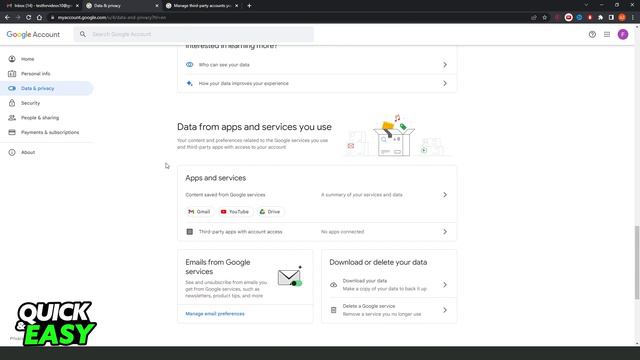The width and height of the screenshot is (640, 360).
Task: Click the About info icon
Action: click(12, 152)
